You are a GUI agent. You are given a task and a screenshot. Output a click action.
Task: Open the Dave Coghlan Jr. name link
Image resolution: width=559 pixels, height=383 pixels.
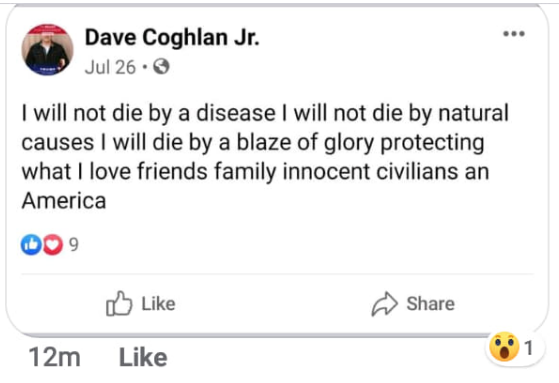172,37
